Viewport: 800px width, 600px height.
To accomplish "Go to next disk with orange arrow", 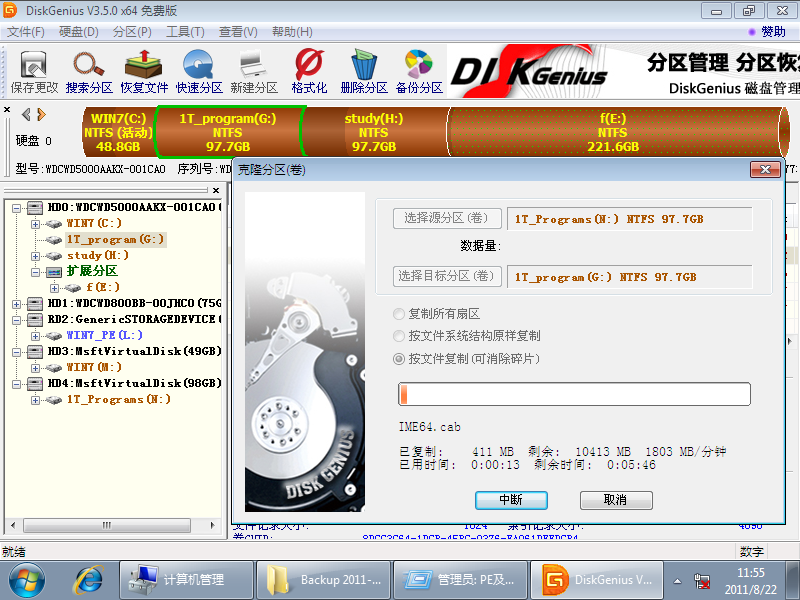I will pos(41,114).
